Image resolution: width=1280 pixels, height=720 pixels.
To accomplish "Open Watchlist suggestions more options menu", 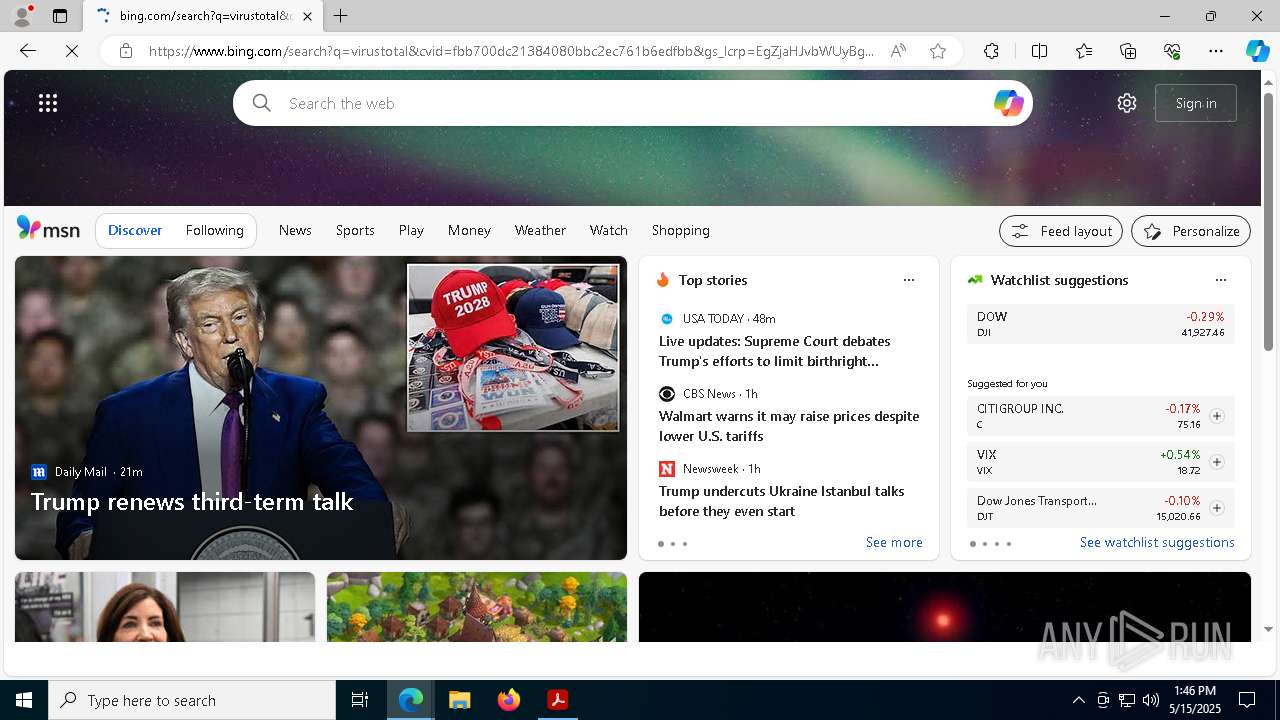I will pos(1220,280).
